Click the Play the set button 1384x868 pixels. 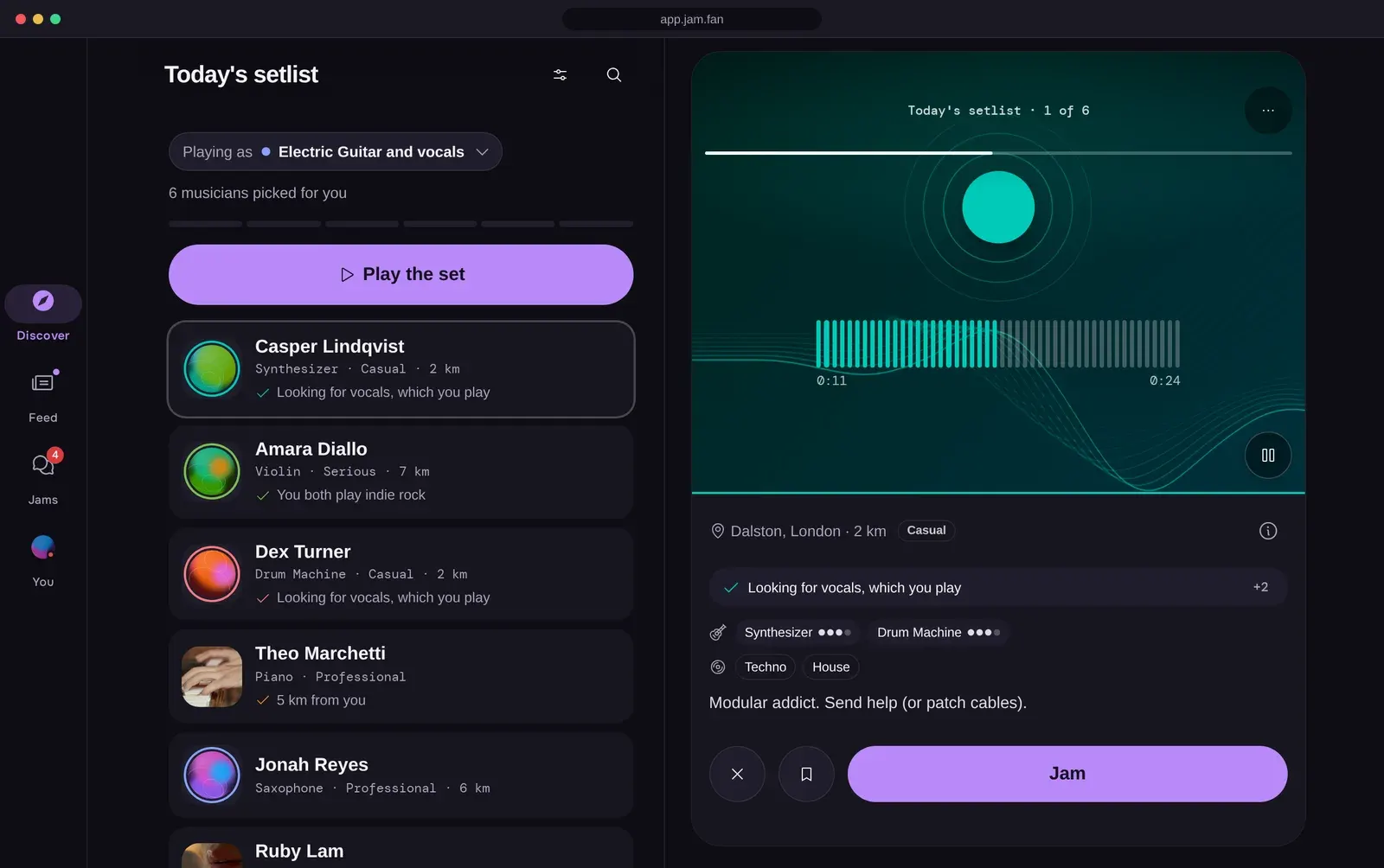tap(401, 275)
